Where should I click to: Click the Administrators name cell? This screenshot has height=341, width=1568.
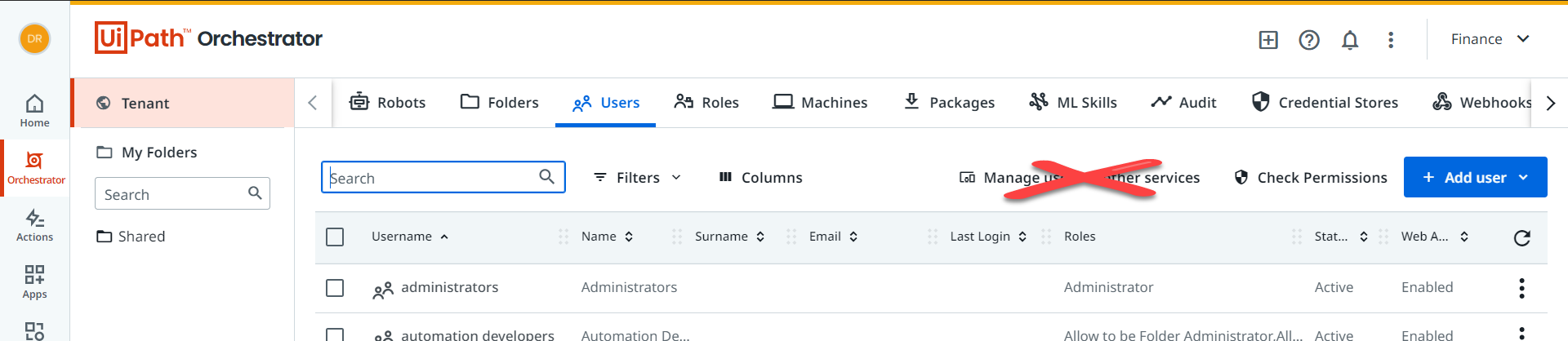[629, 287]
